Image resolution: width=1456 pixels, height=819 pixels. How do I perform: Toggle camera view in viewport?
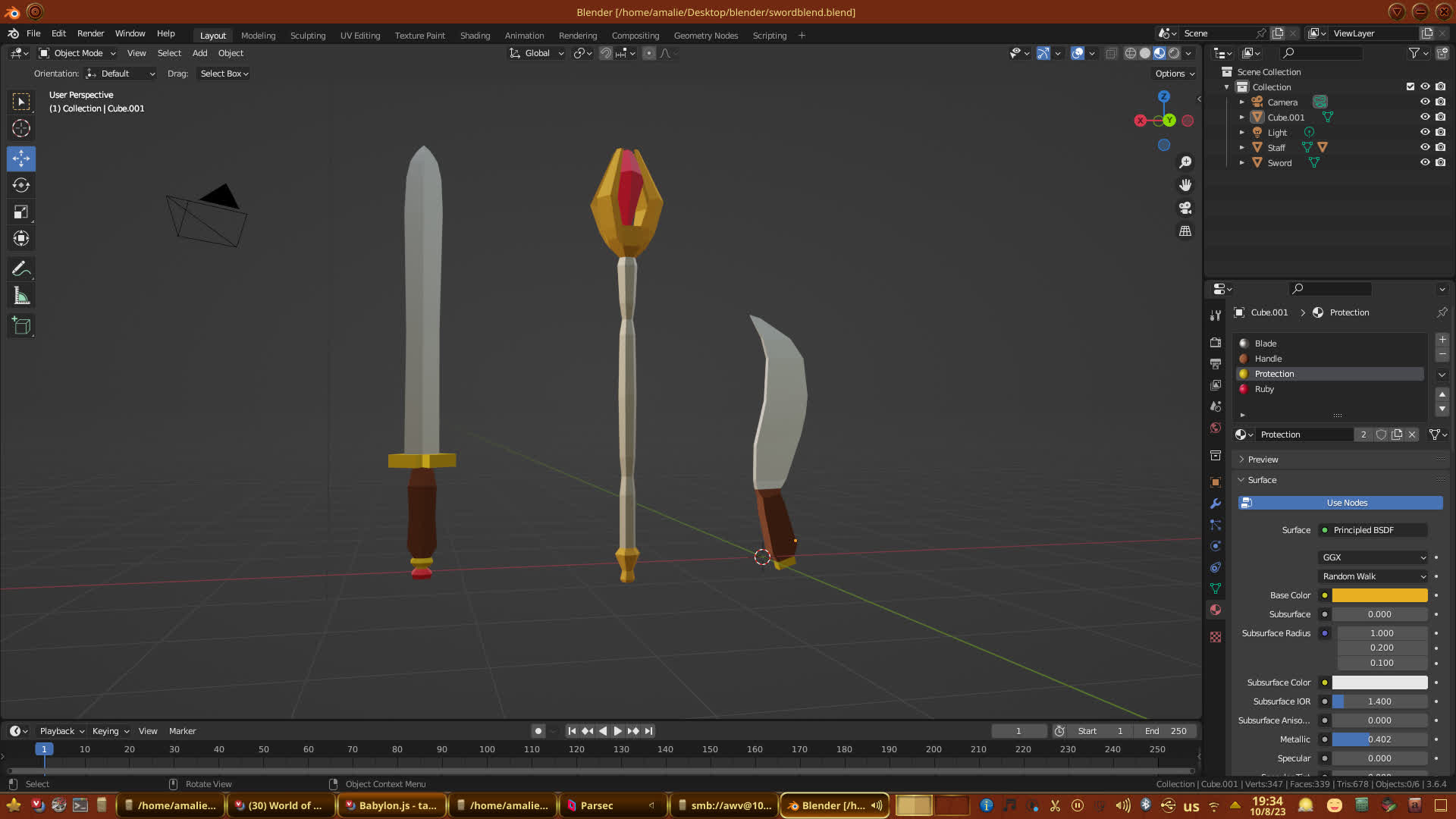(x=1185, y=208)
